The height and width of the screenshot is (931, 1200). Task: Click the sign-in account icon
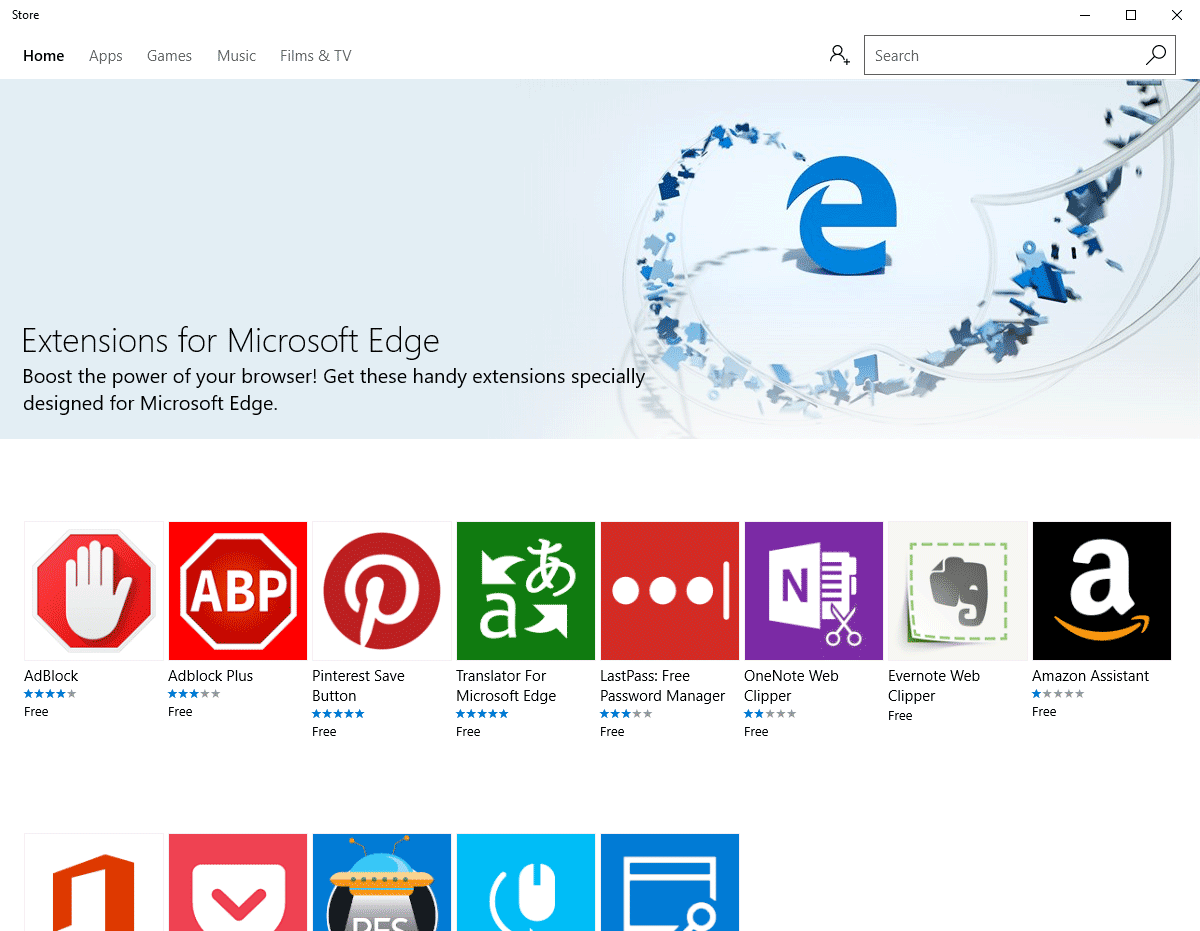[839, 55]
